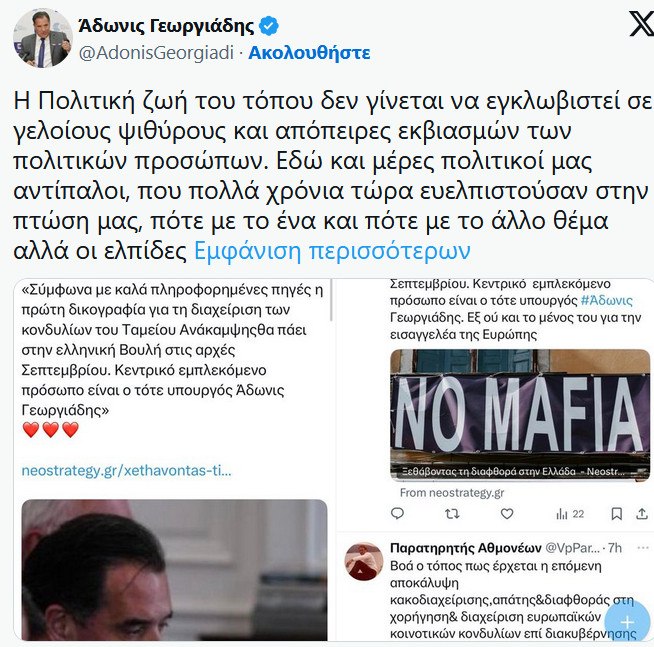The width and height of the screenshot is (654, 647).
Task: Open the @AdonisGeorgiadi handle
Action: (x=156, y=53)
